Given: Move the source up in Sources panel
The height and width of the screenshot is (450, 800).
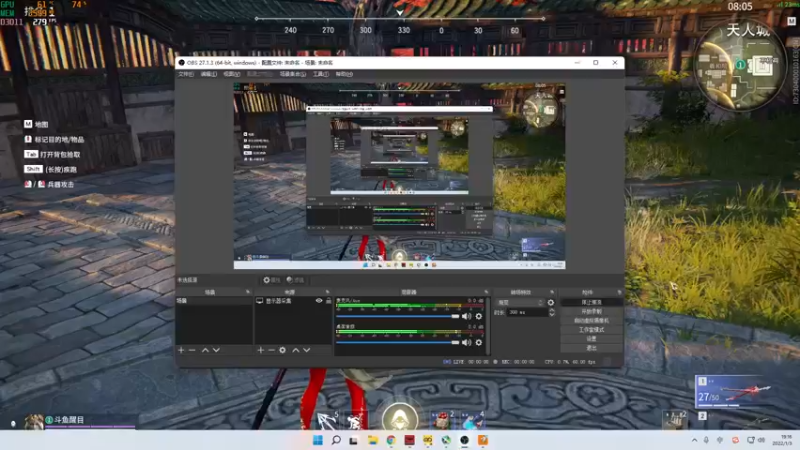Looking at the screenshot, I should pyautogui.click(x=295, y=350).
